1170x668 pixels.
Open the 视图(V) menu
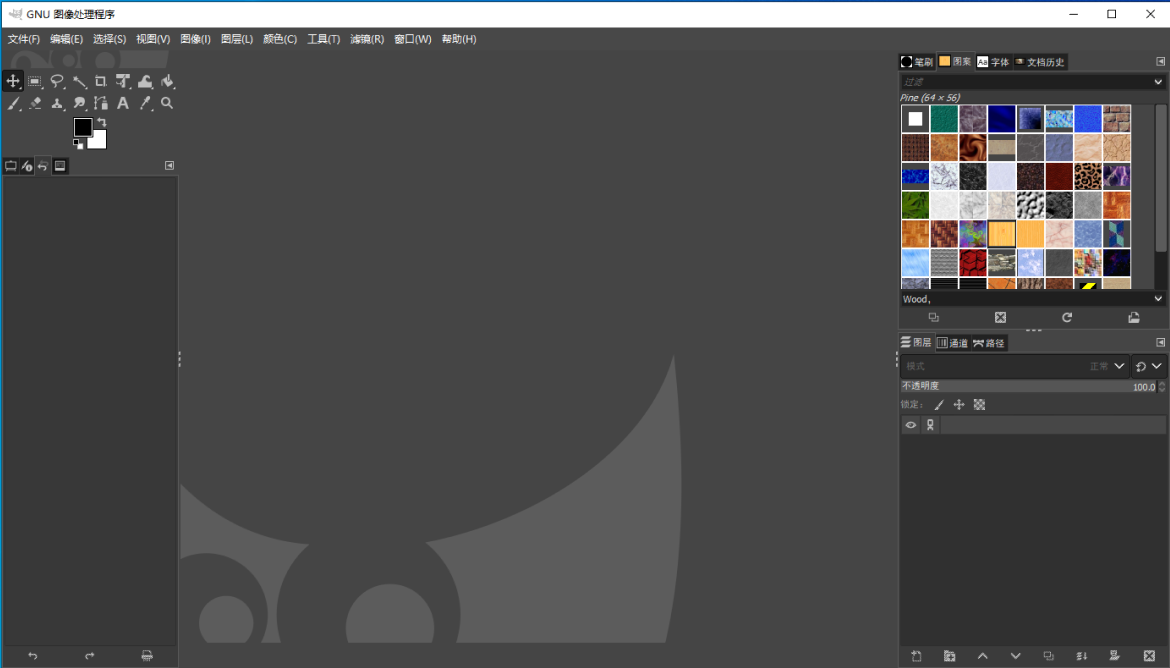point(153,39)
